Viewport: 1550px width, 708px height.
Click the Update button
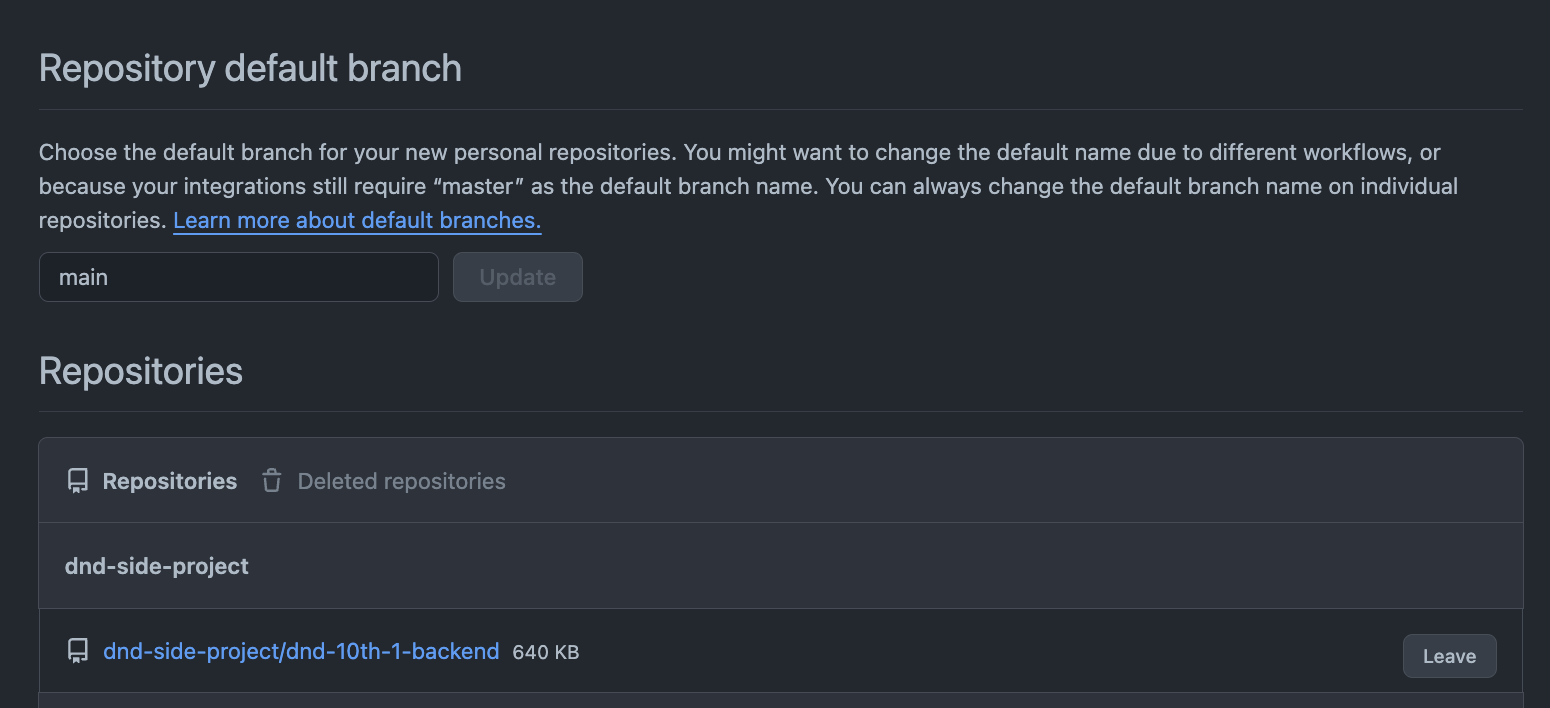[x=518, y=277]
